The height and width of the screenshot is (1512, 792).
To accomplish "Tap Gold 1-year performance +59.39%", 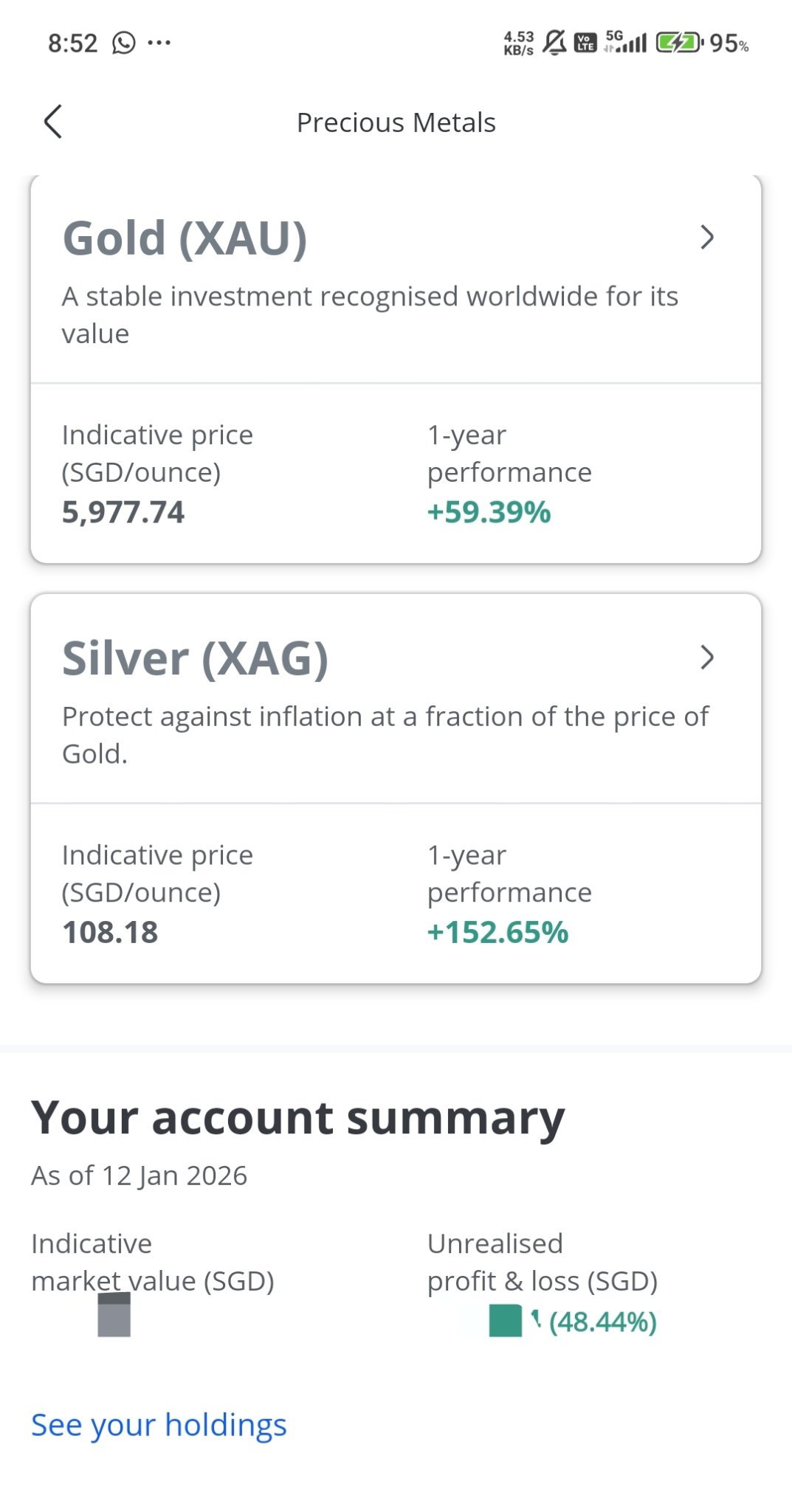I will point(489,512).
